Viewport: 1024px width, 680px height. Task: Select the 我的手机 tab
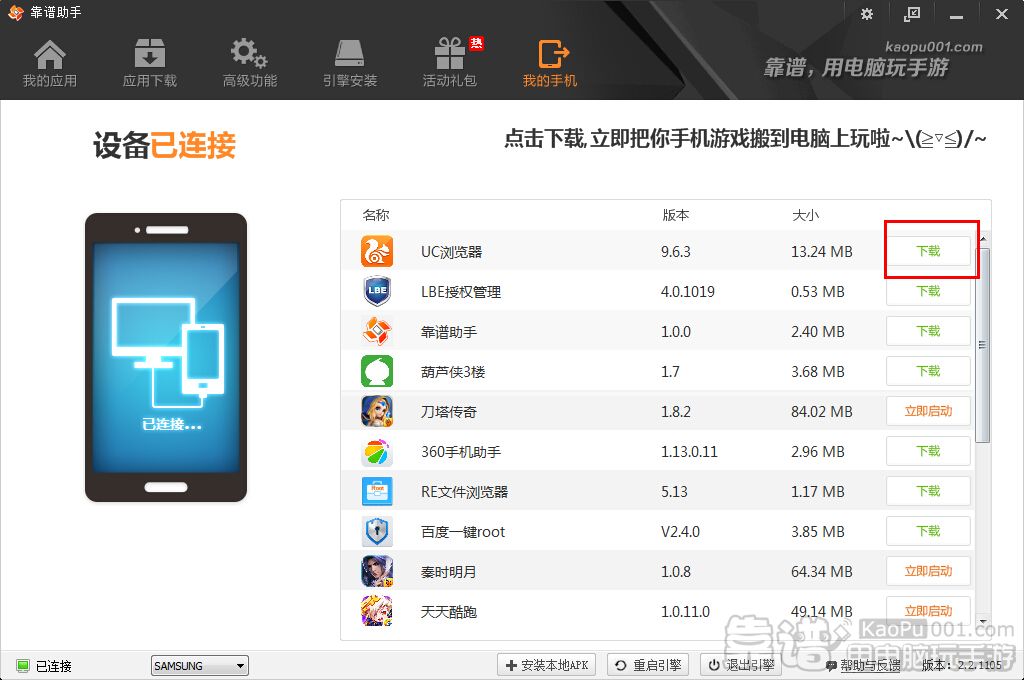pyautogui.click(x=550, y=63)
